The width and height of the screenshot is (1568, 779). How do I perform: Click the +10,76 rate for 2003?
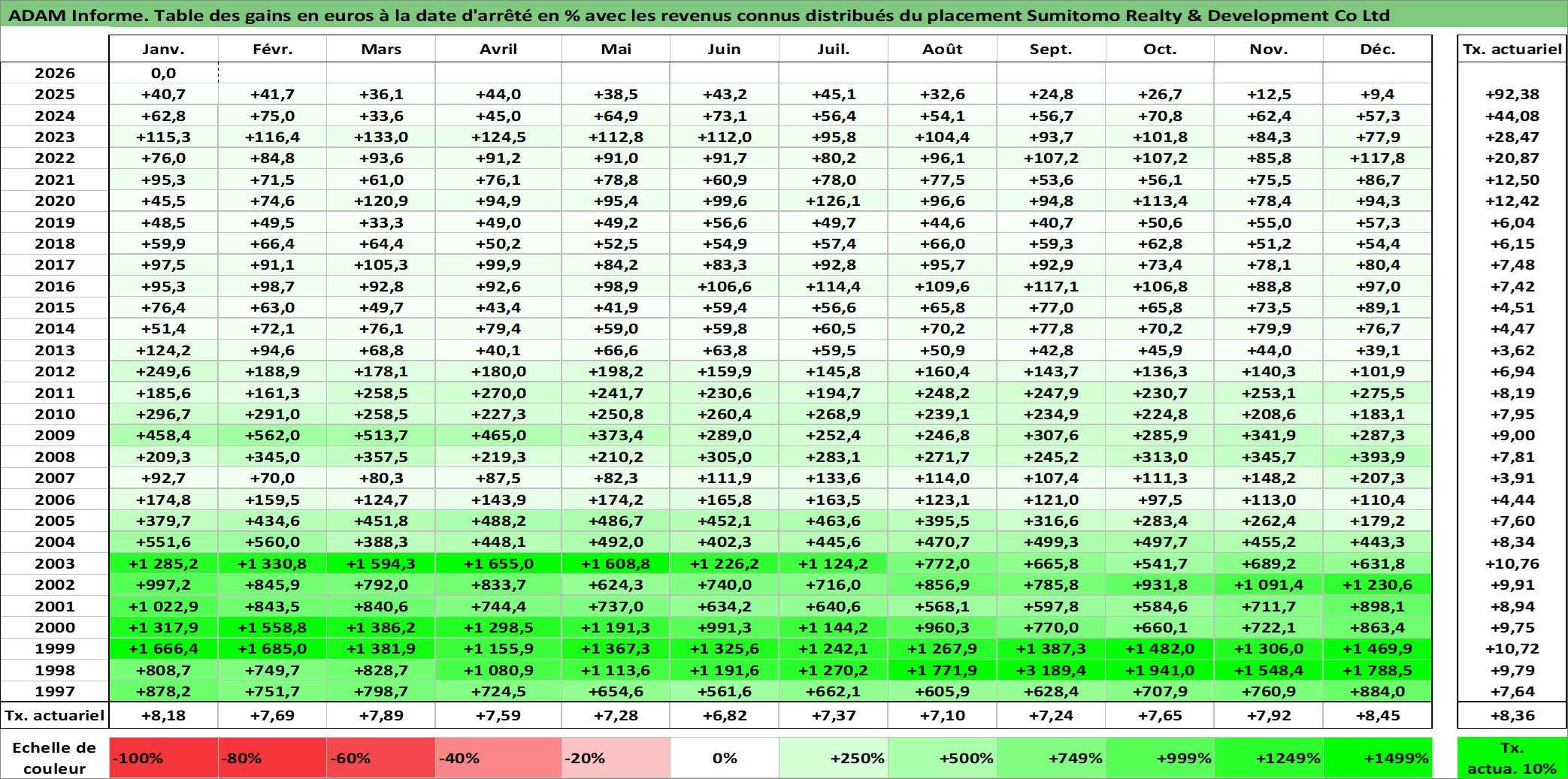pos(1512,563)
